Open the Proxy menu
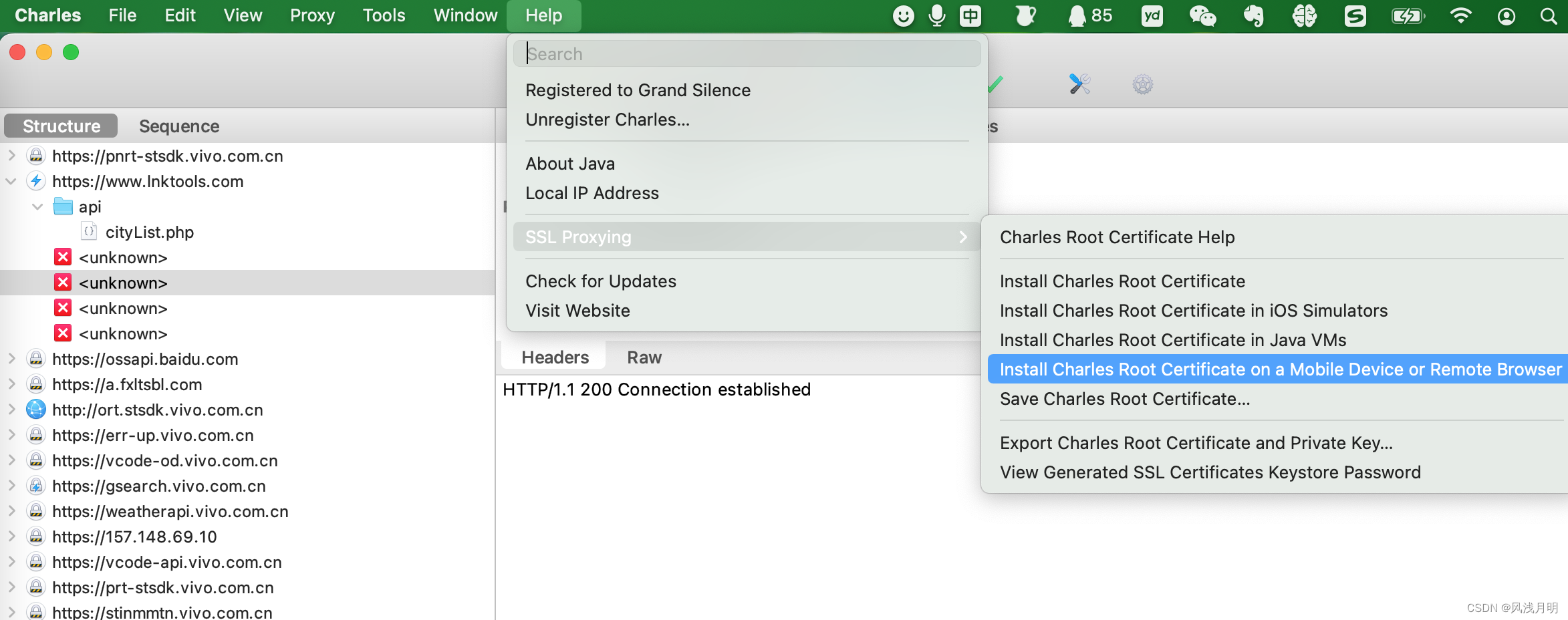This screenshot has height=620, width=1568. [x=312, y=15]
